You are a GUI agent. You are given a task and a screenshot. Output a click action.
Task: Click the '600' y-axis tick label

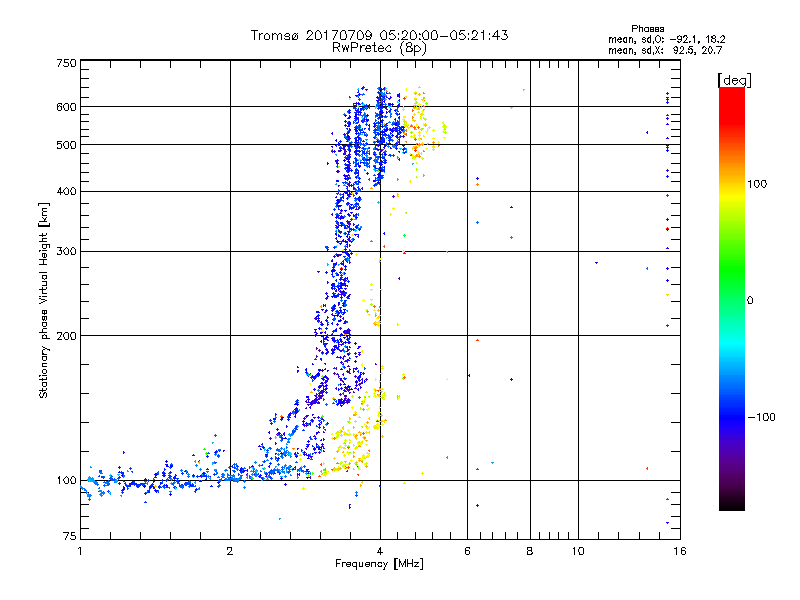[66, 107]
